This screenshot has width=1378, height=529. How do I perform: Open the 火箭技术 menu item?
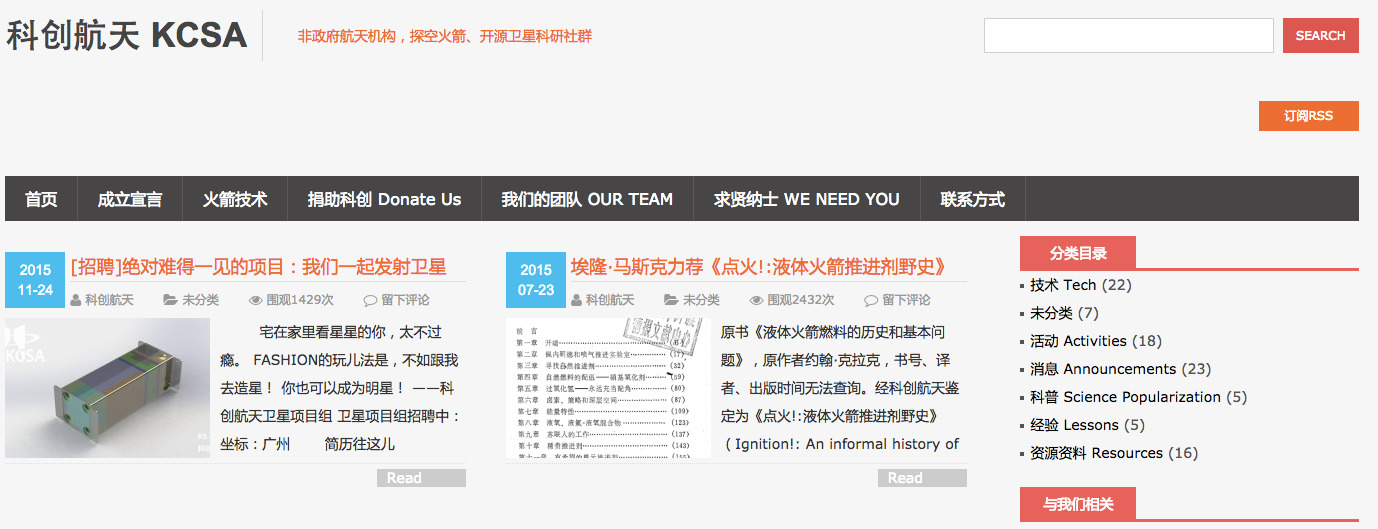click(235, 199)
